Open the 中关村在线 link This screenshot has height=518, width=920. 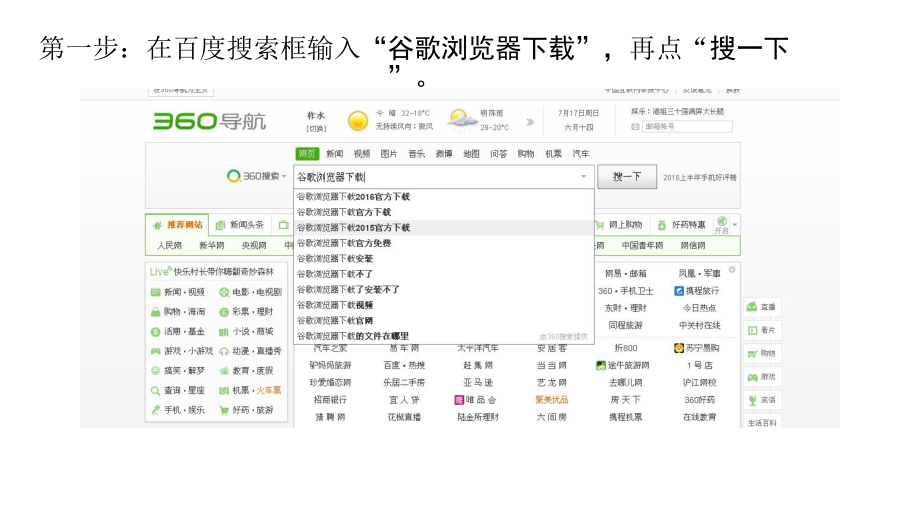coord(699,326)
